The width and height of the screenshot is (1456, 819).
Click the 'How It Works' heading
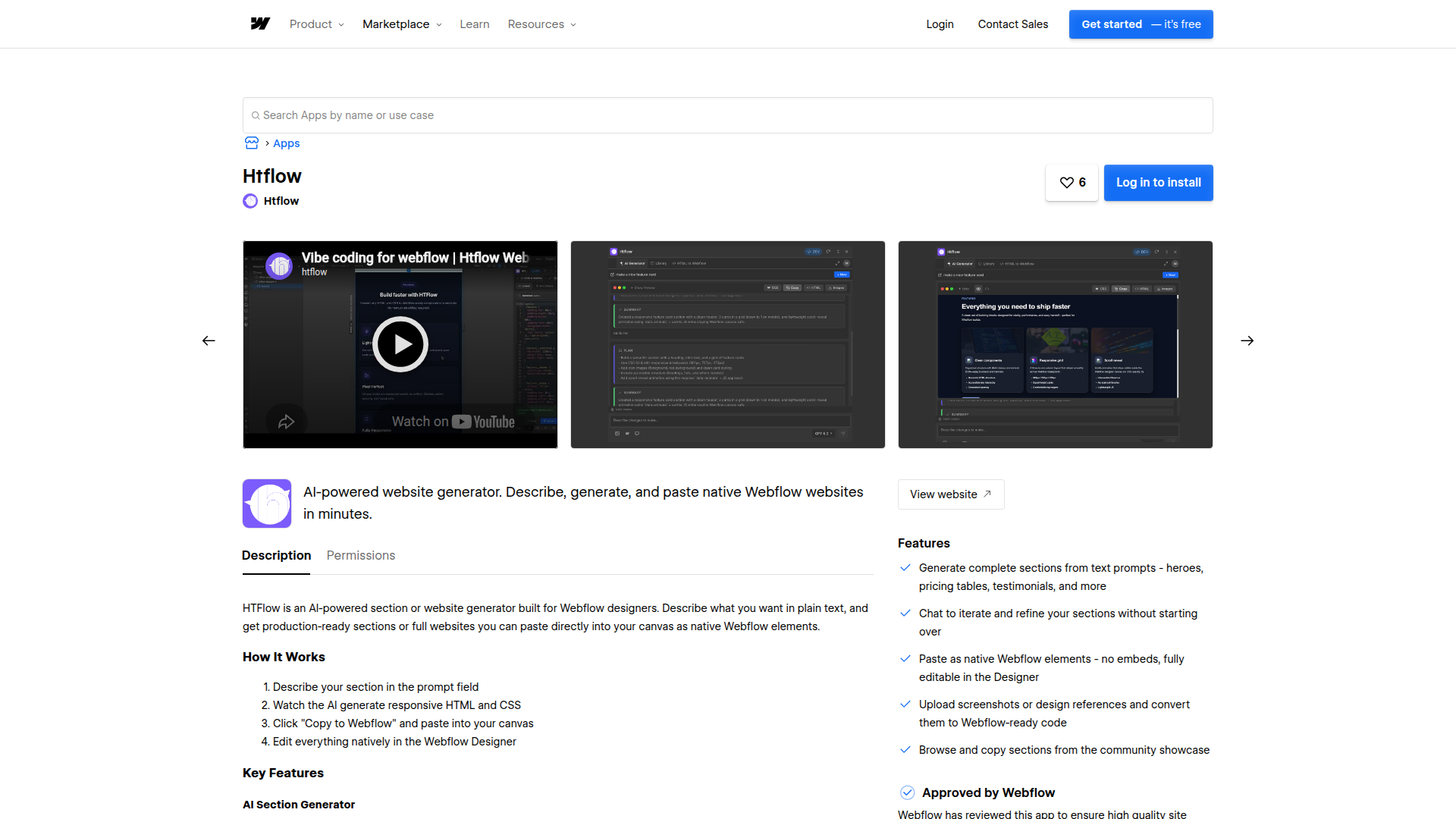click(x=284, y=657)
